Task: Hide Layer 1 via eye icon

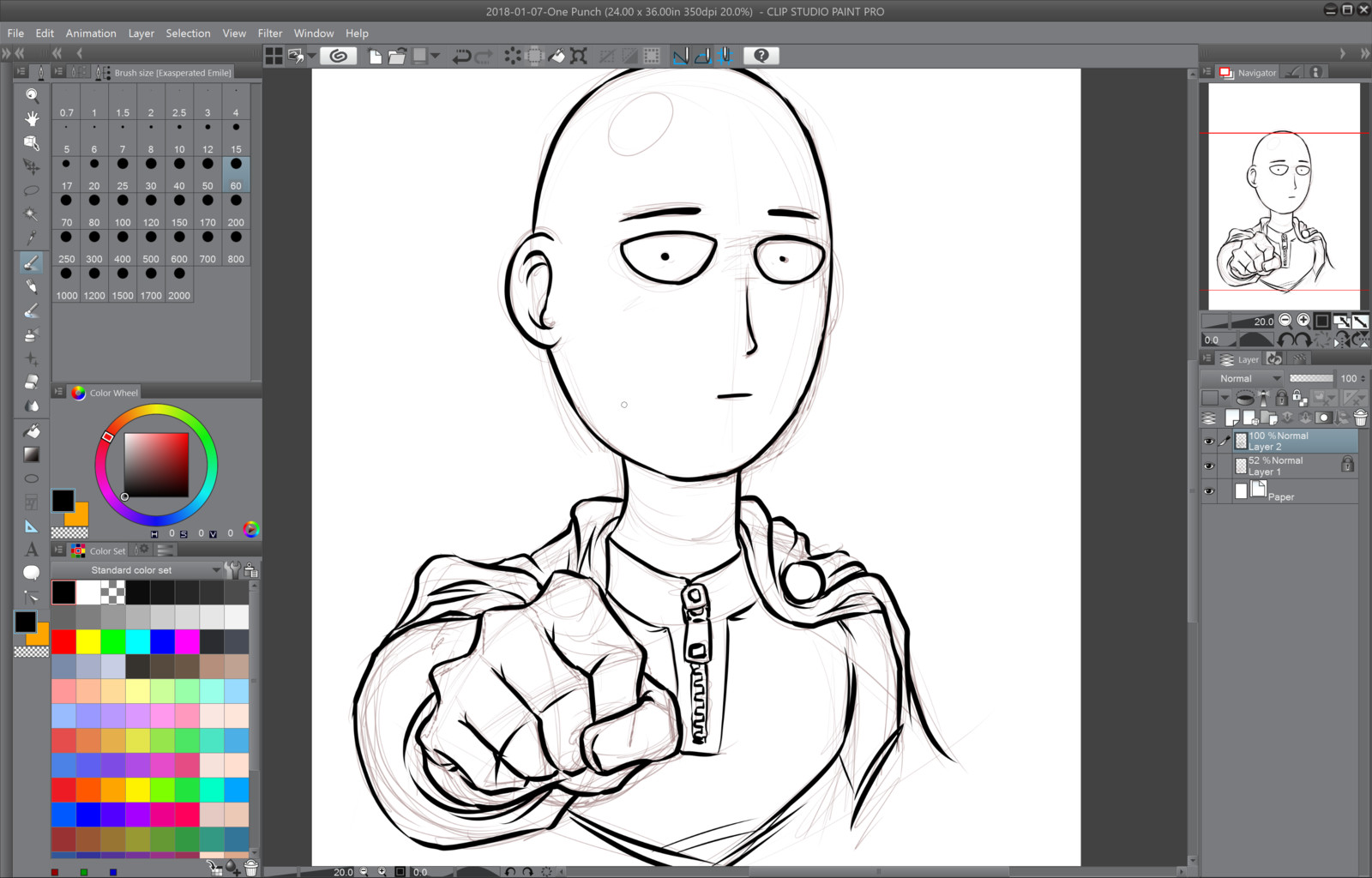Action: click(x=1209, y=466)
